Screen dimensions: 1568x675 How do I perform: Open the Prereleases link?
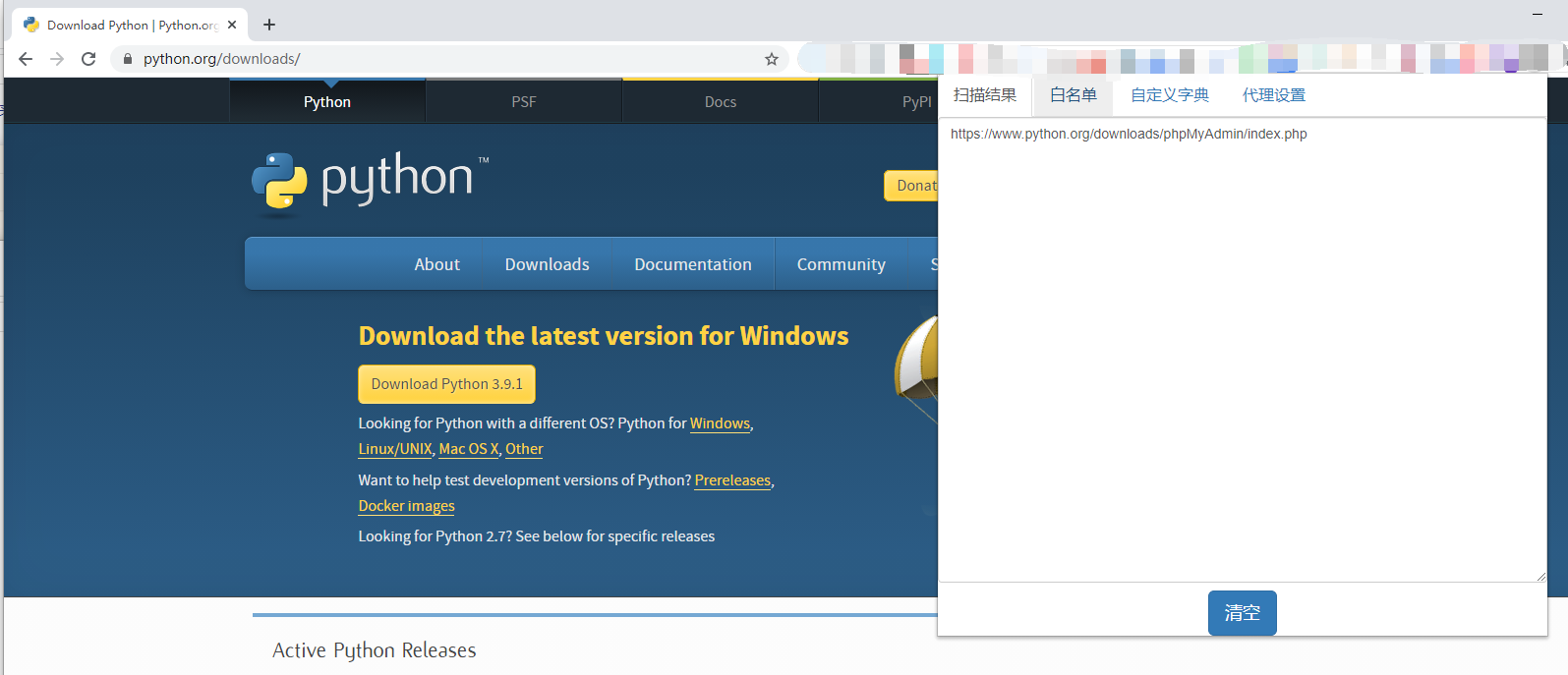coord(732,480)
